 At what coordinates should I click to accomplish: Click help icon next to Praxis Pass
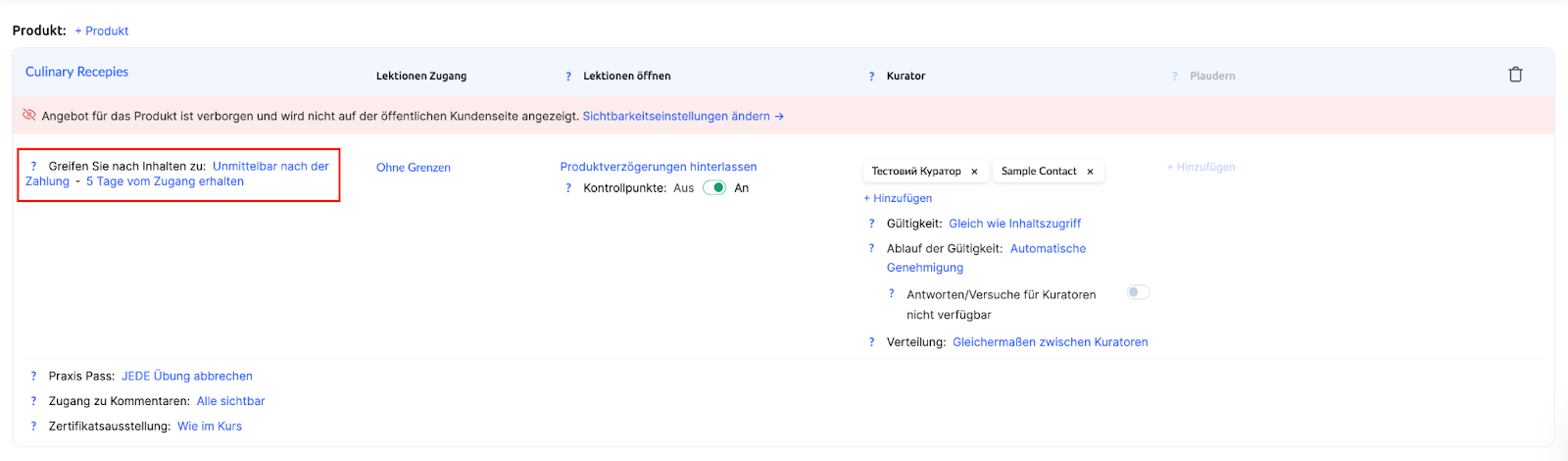click(33, 376)
